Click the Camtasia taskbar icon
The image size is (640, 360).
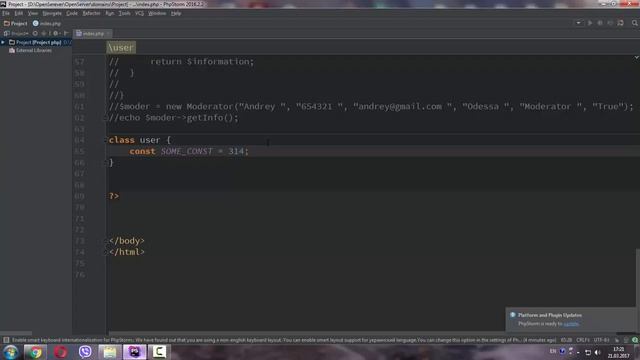[x=159, y=352]
